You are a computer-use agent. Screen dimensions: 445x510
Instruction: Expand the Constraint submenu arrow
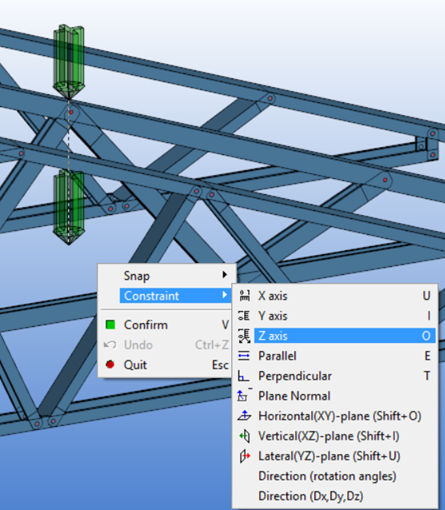pyautogui.click(x=225, y=295)
